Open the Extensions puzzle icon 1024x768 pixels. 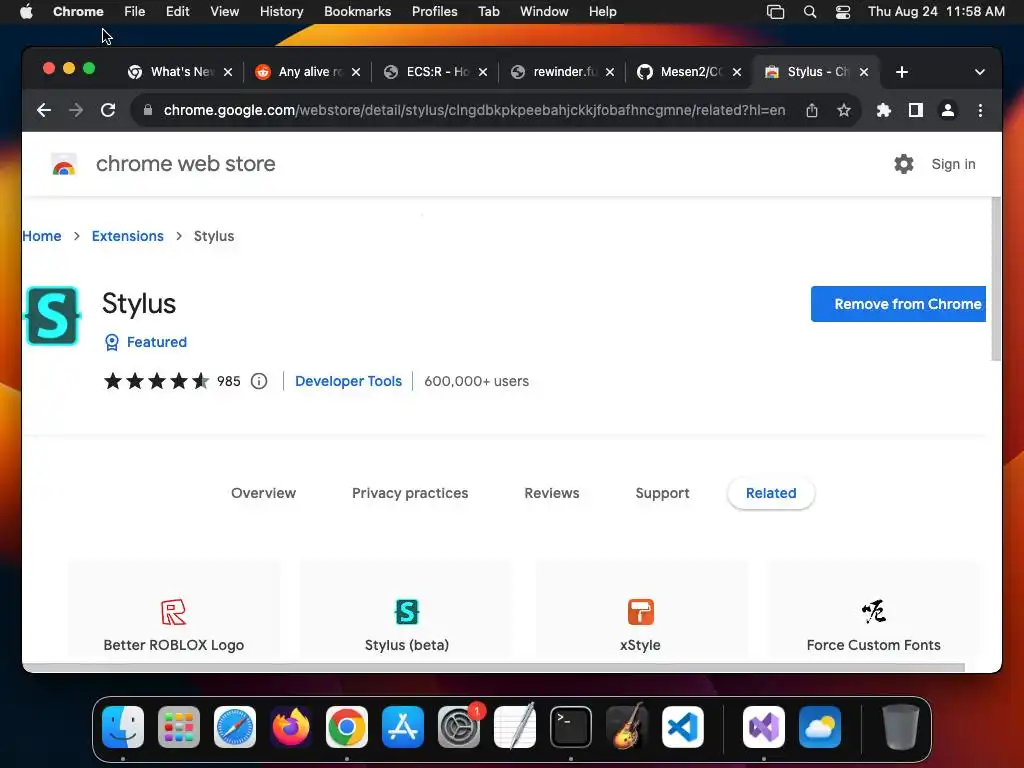pos(884,110)
